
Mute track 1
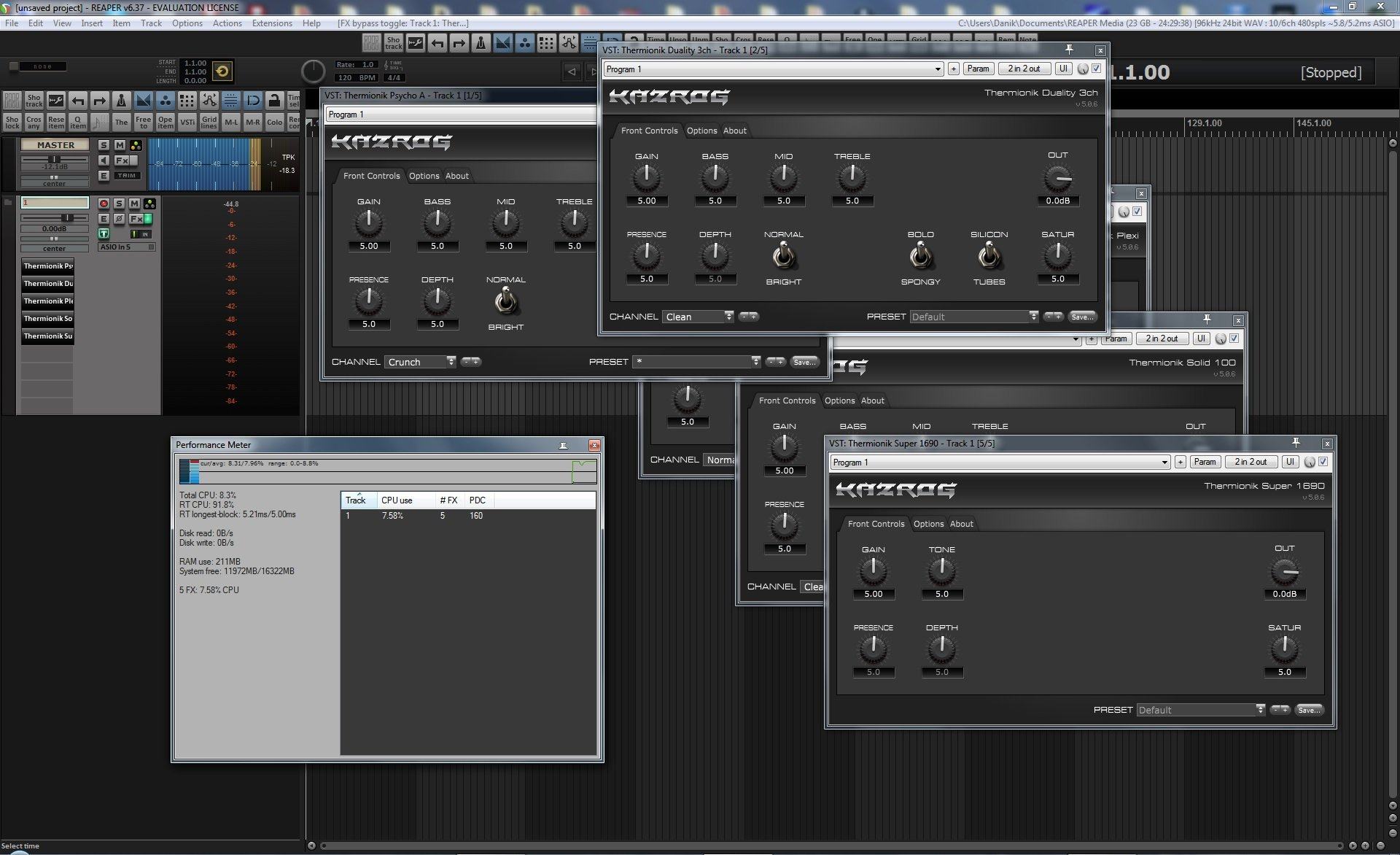[x=134, y=204]
